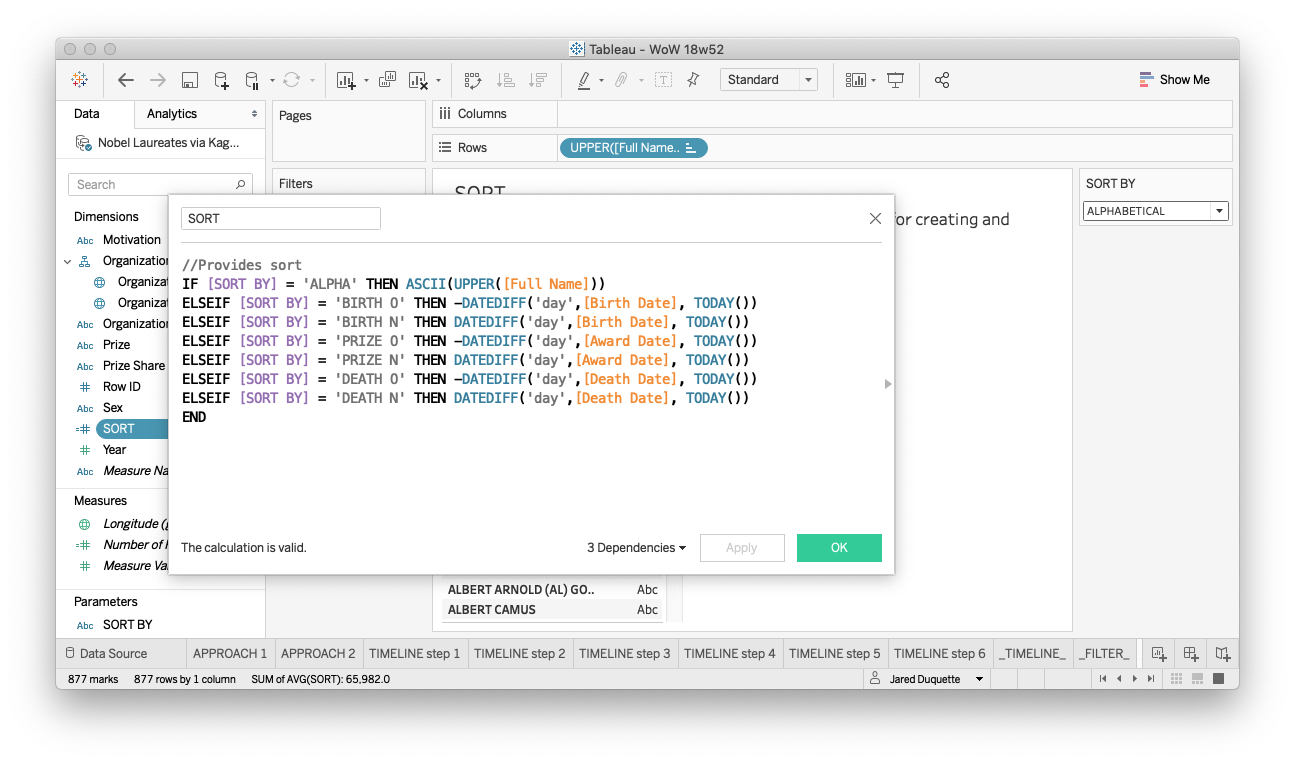
Task: Click the New Story icon beside the tabs
Action: pos(1223,653)
